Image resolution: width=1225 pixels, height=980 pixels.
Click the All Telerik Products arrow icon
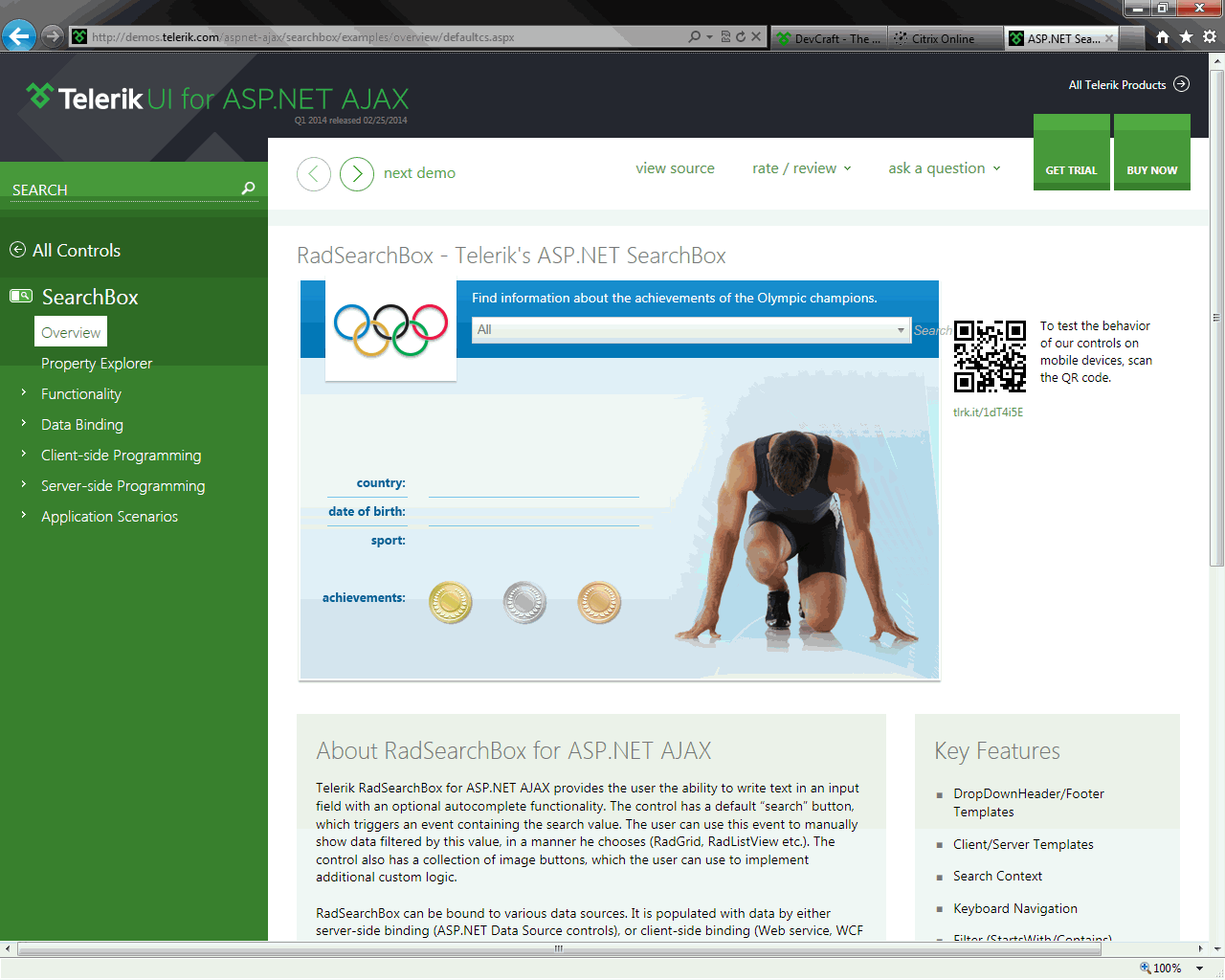(x=1182, y=84)
